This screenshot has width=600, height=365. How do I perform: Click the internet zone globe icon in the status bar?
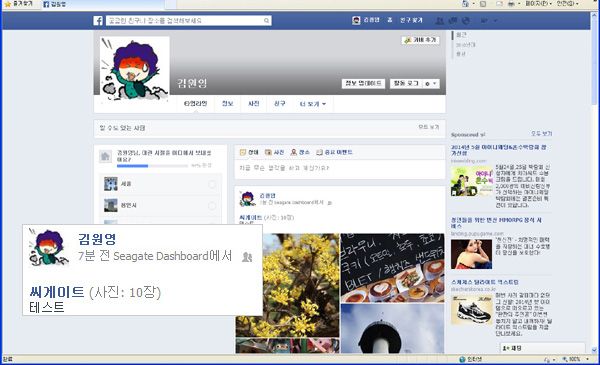pos(463,359)
